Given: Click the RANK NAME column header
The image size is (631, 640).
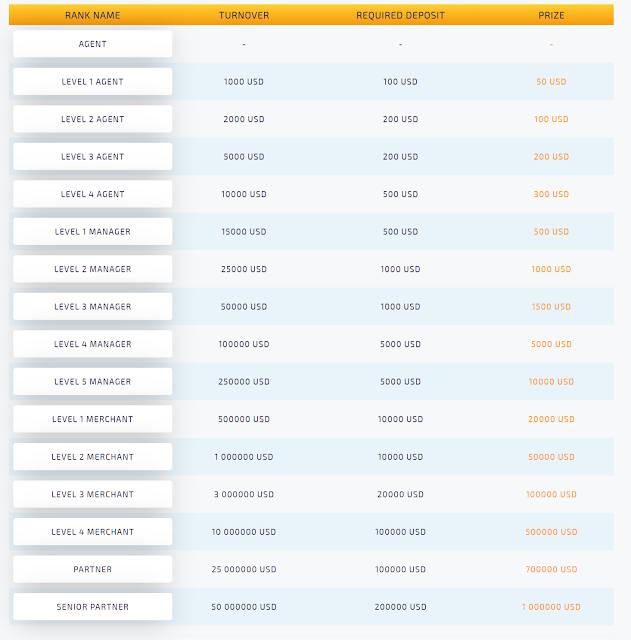Looking at the screenshot, I should point(93,16).
